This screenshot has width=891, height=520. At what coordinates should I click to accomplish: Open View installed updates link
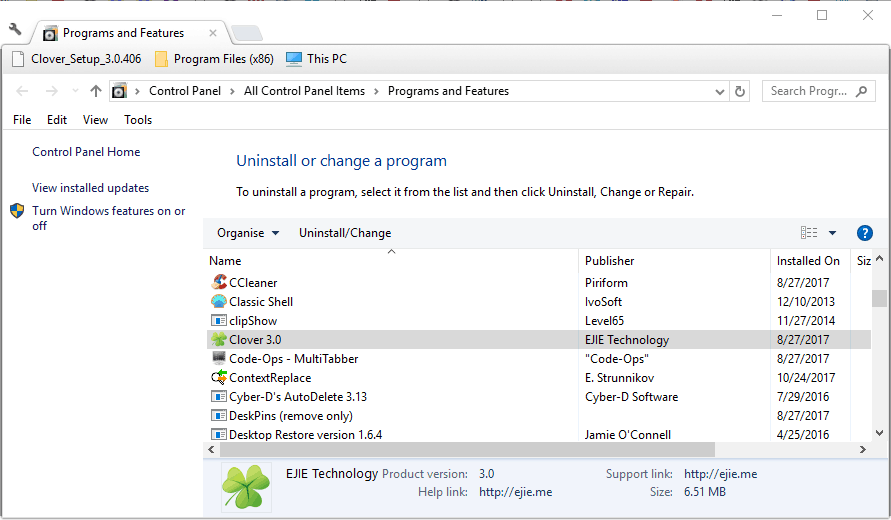point(90,188)
